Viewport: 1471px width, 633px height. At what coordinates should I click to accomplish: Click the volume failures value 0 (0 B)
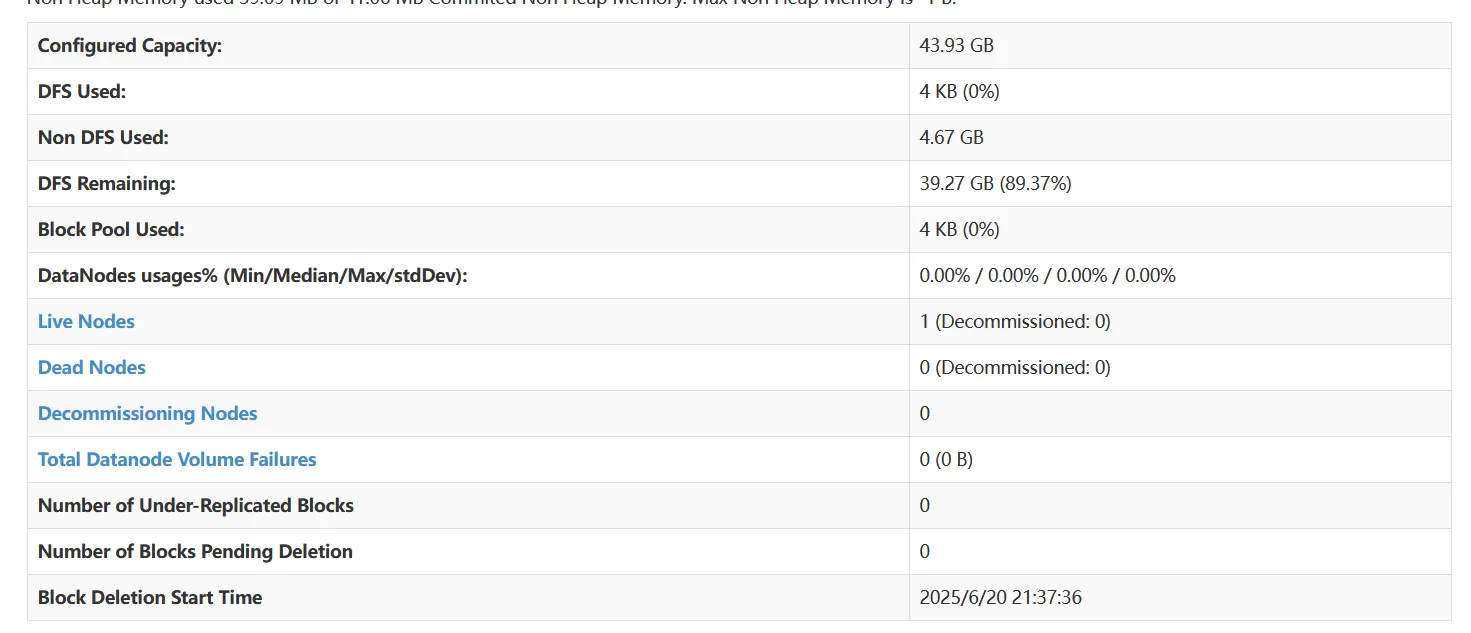pyautogui.click(x=946, y=459)
